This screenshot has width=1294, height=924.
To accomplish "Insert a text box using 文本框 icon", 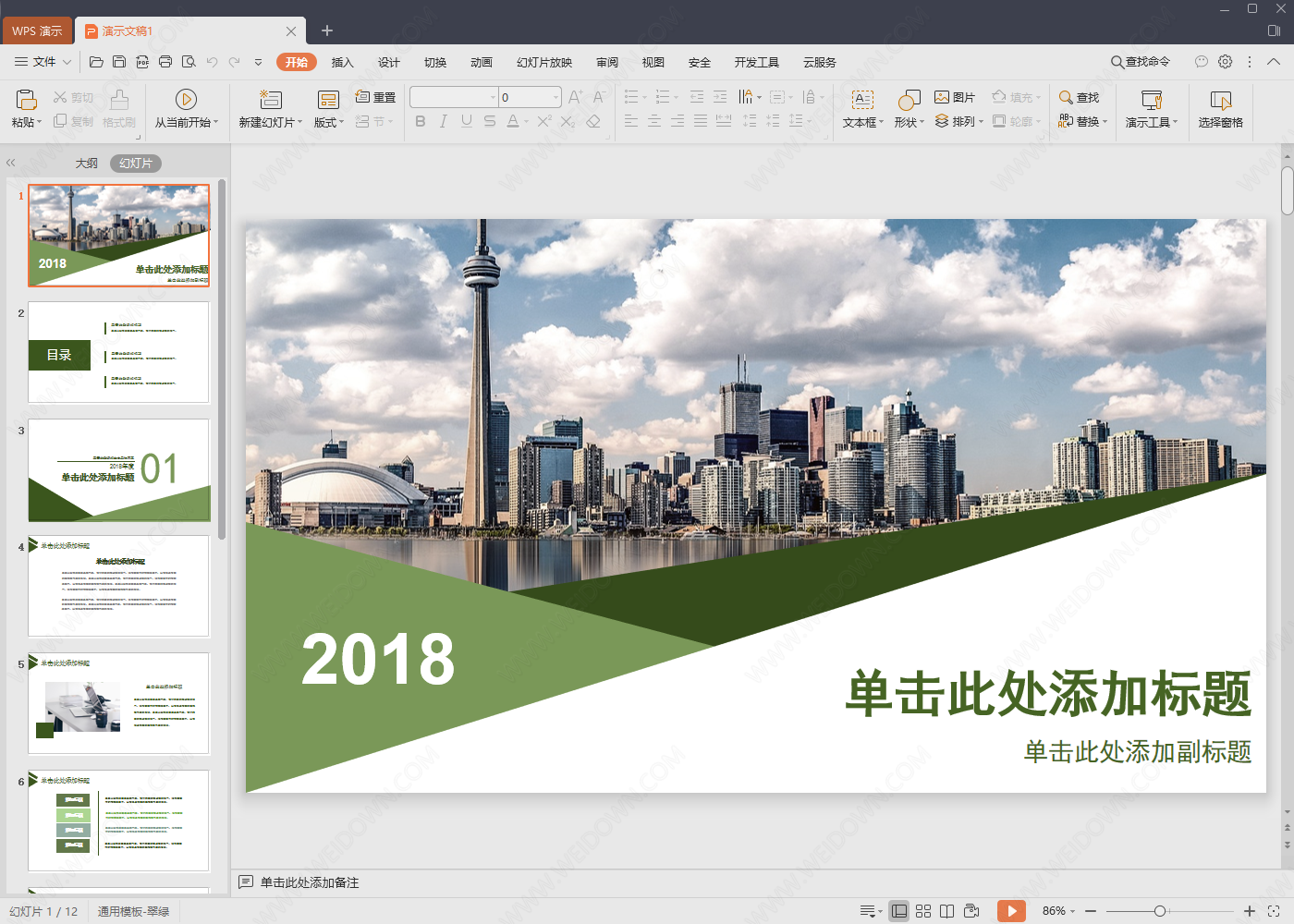I will point(861,99).
